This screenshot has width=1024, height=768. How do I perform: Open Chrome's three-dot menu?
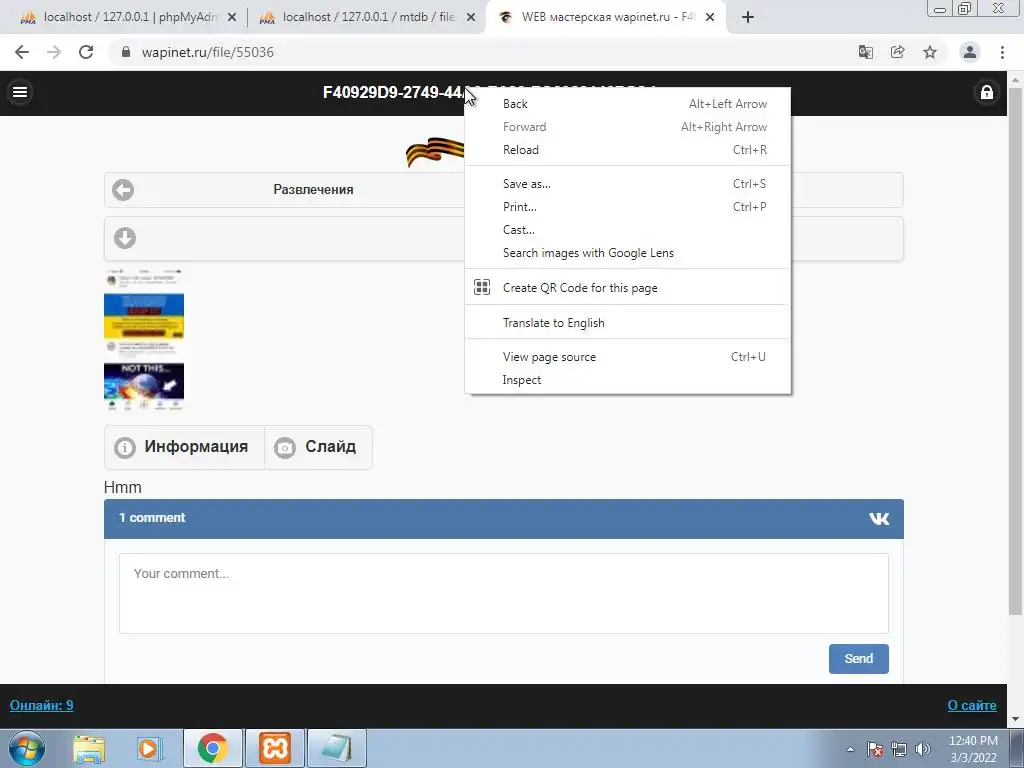1002,52
